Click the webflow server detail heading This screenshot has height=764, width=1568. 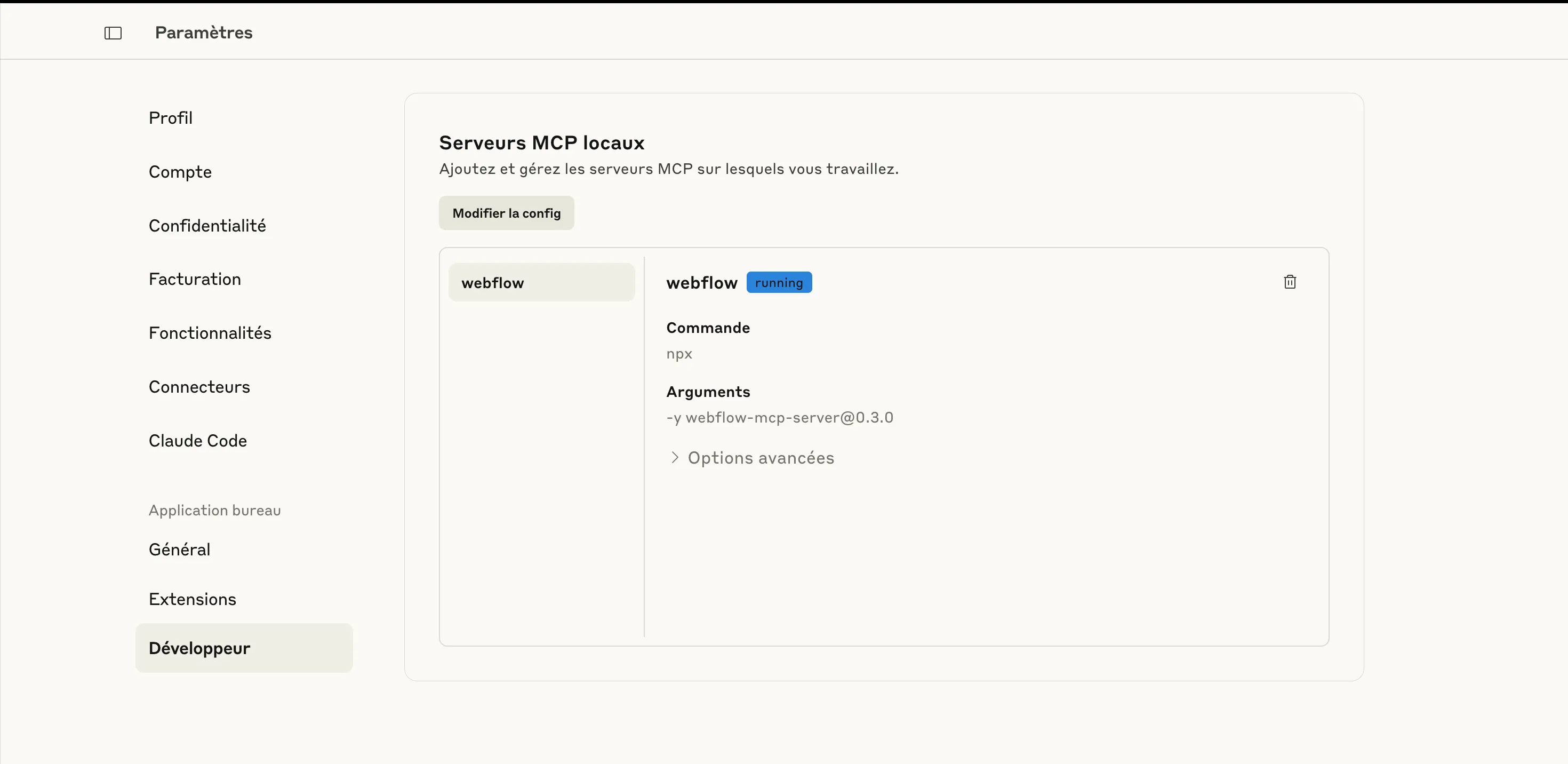[701, 283]
